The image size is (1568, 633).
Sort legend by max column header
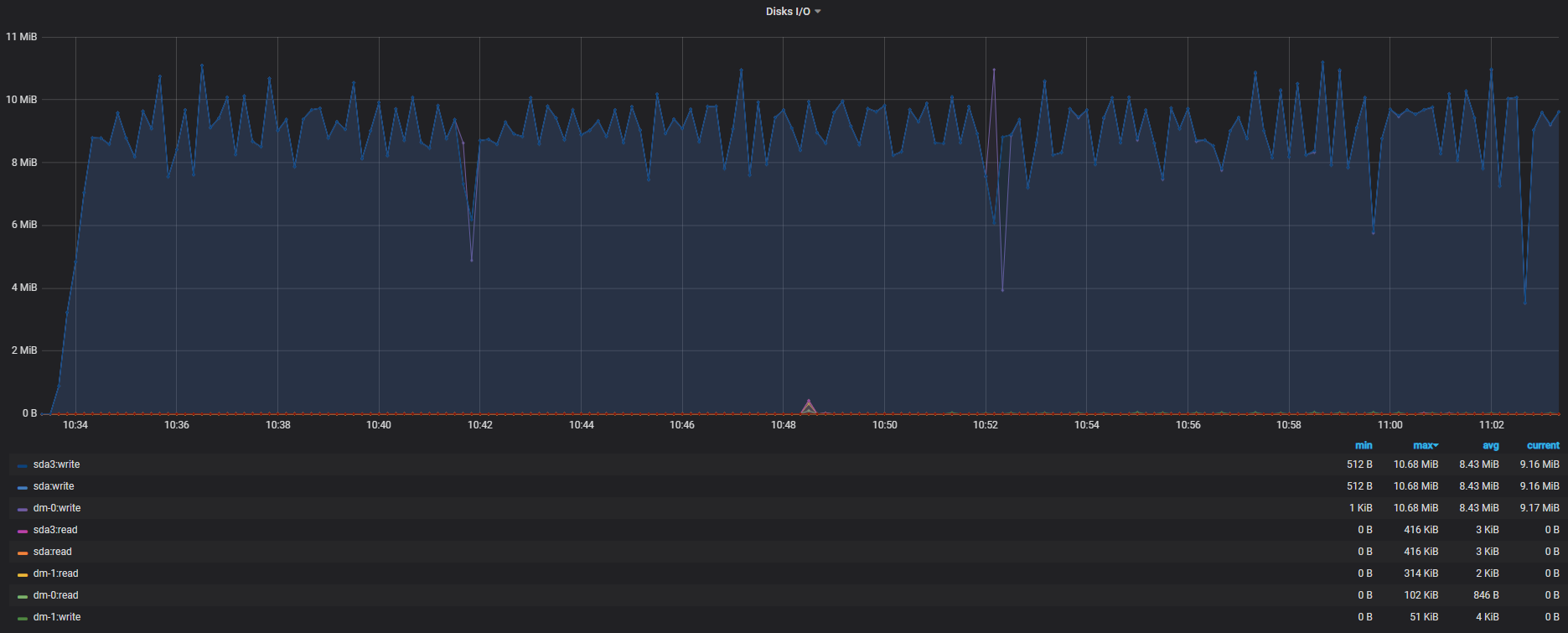tap(1426, 445)
